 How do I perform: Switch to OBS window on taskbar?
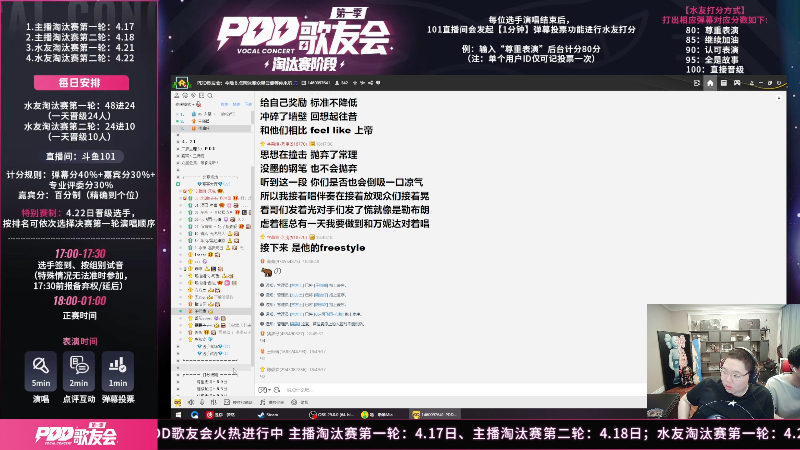point(332,415)
